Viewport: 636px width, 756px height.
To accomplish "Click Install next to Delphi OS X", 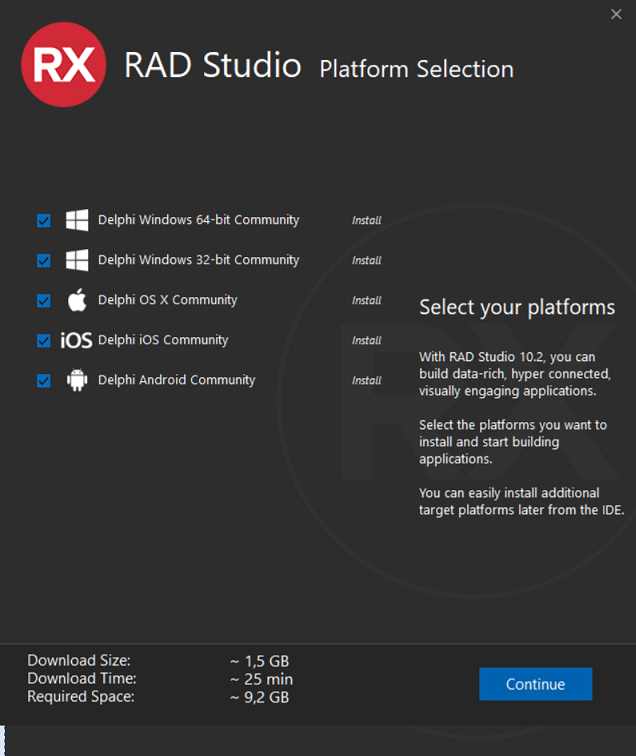I will [x=366, y=300].
